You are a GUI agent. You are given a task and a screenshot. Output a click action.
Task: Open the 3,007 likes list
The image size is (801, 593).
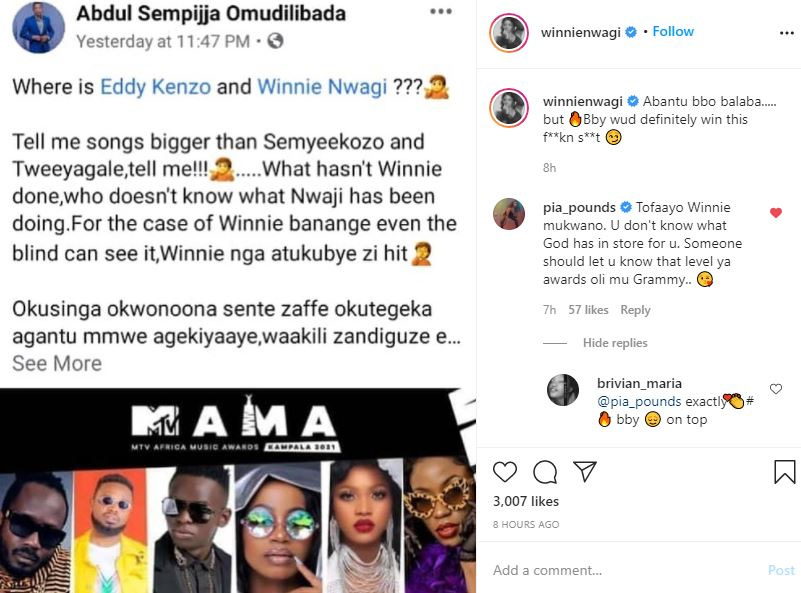(526, 501)
